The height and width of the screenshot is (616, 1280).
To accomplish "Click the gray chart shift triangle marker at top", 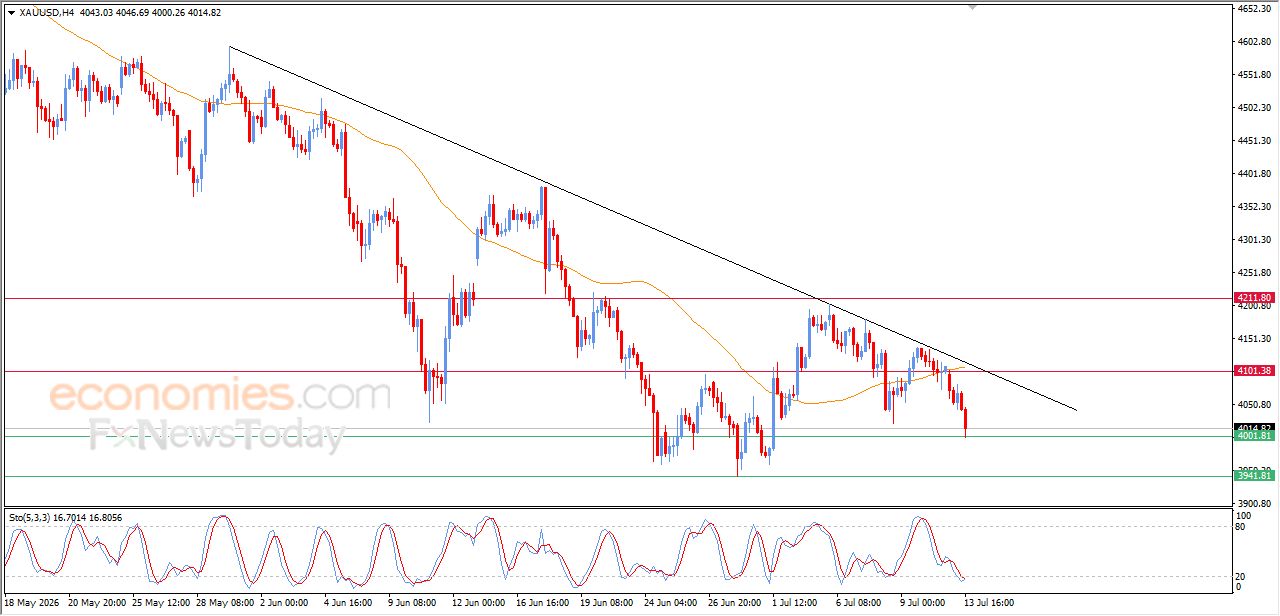I will pos(971,7).
